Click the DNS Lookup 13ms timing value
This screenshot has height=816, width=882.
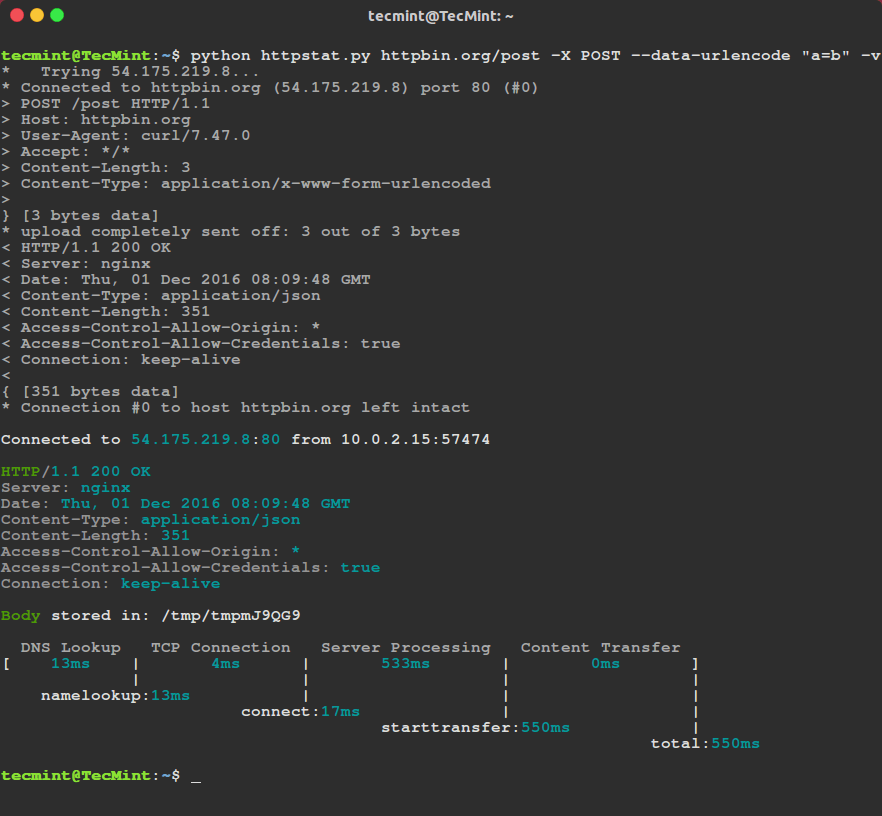tap(70, 663)
